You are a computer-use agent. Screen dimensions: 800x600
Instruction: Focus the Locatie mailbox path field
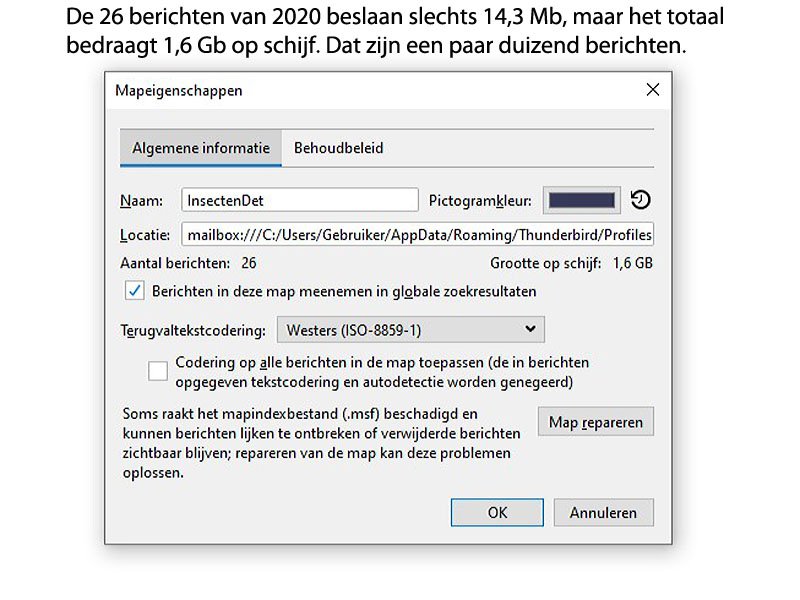point(418,236)
